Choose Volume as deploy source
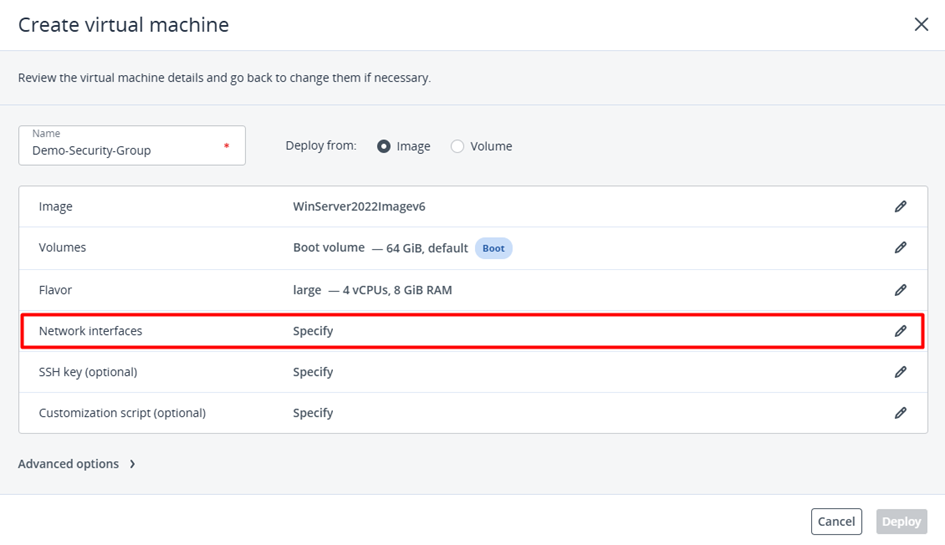945x545 pixels. tap(457, 146)
